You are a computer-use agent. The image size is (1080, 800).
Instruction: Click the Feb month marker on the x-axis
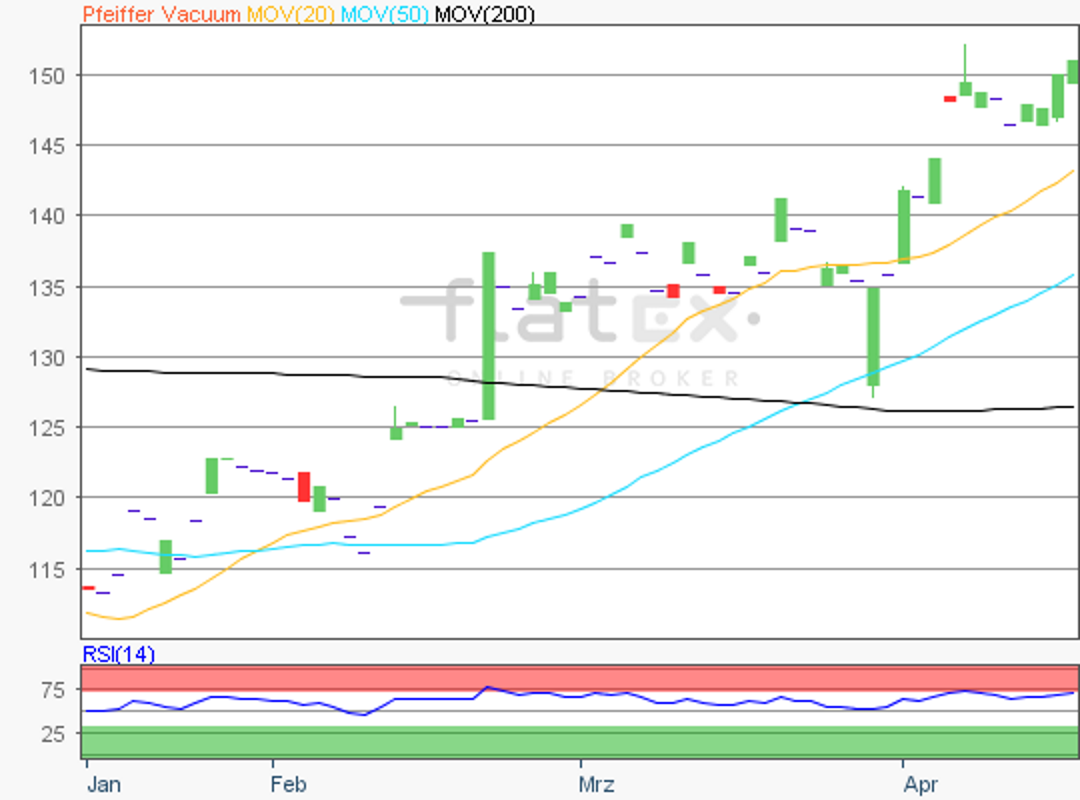click(290, 784)
